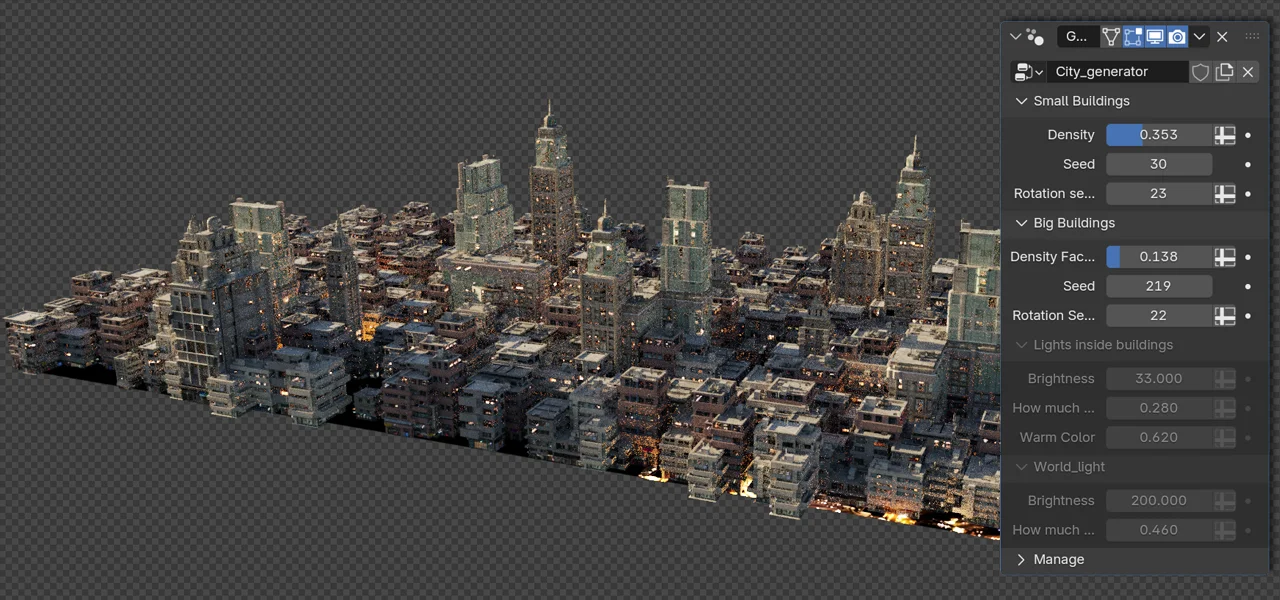The width and height of the screenshot is (1280, 600).
Task: Toggle render visibility with the camera icon
Action: (x=1177, y=36)
